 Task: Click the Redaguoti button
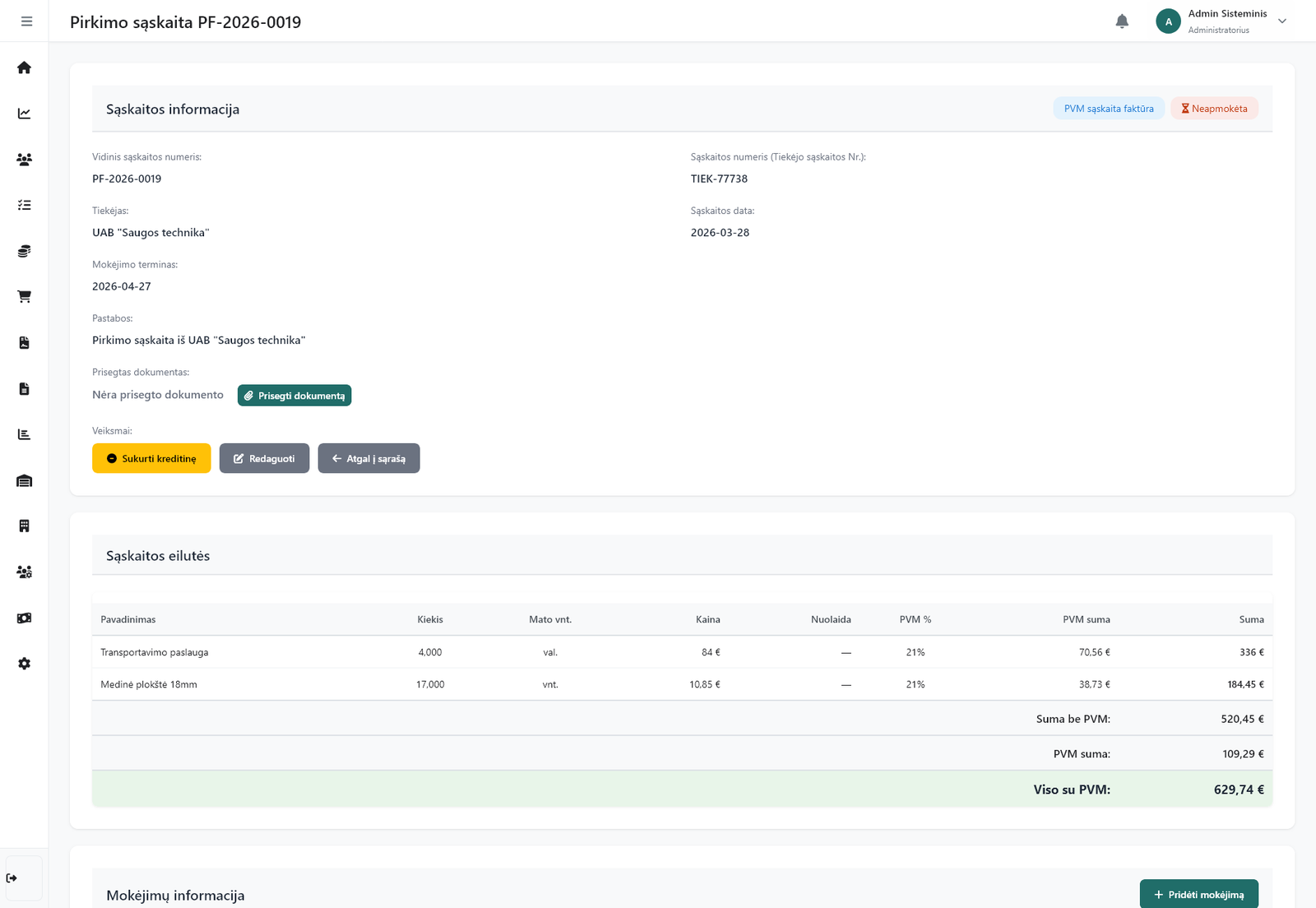264,458
